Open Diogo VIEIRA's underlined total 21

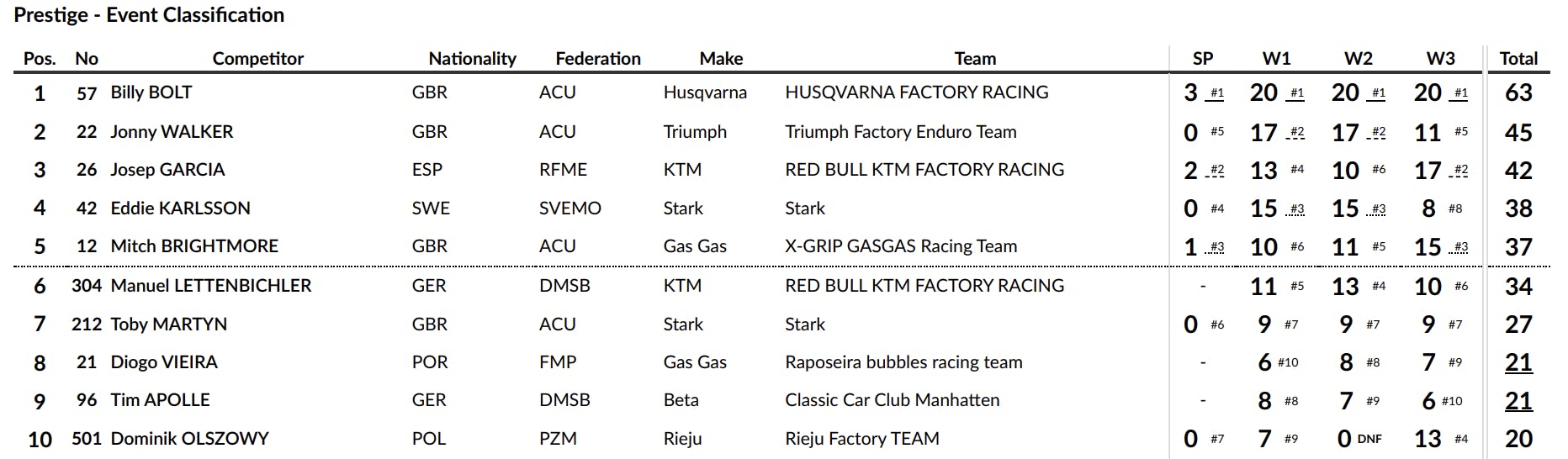click(1518, 362)
